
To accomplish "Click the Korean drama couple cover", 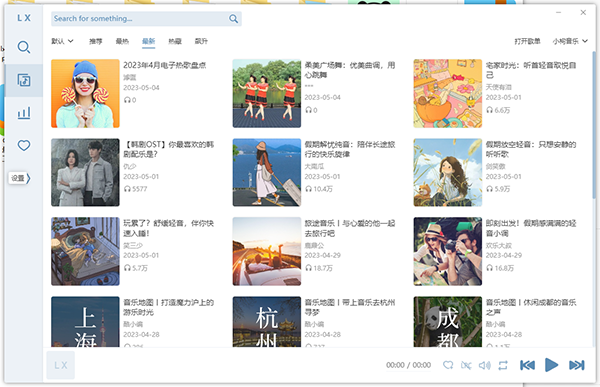I will point(85,172).
